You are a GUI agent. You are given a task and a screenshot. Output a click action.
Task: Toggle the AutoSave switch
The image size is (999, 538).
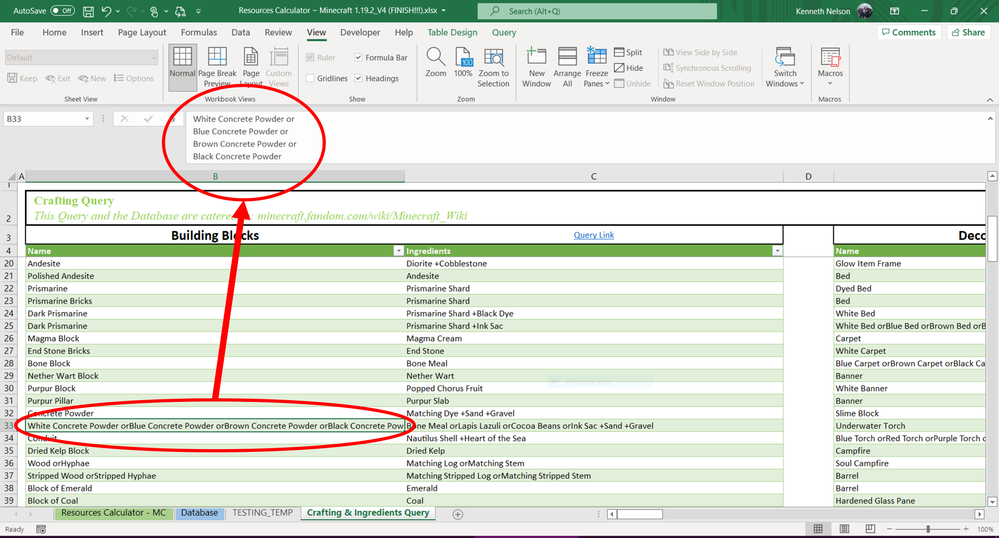pos(62,11)
